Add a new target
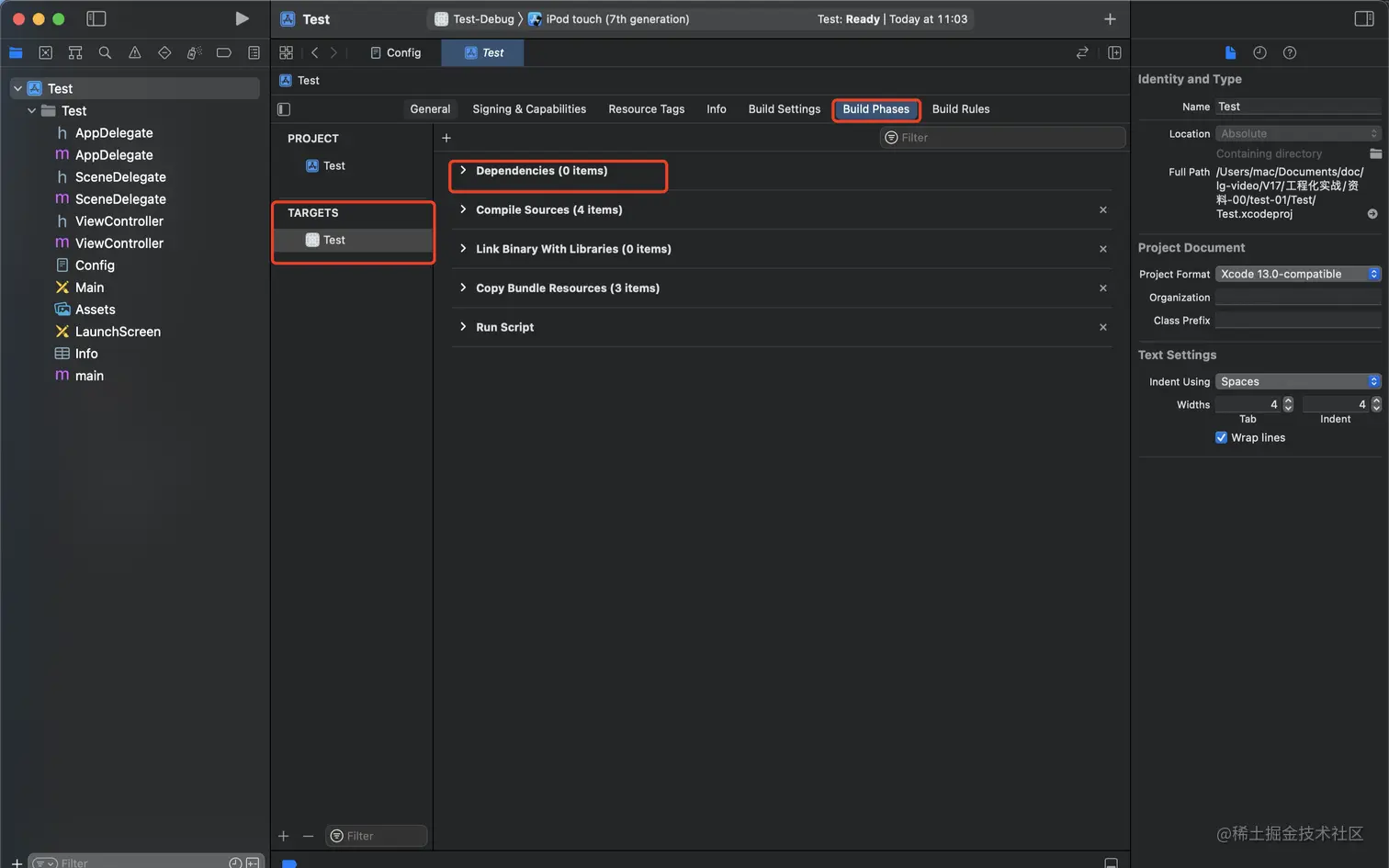This screenshot has height=868, width=1389. [283, 836]
